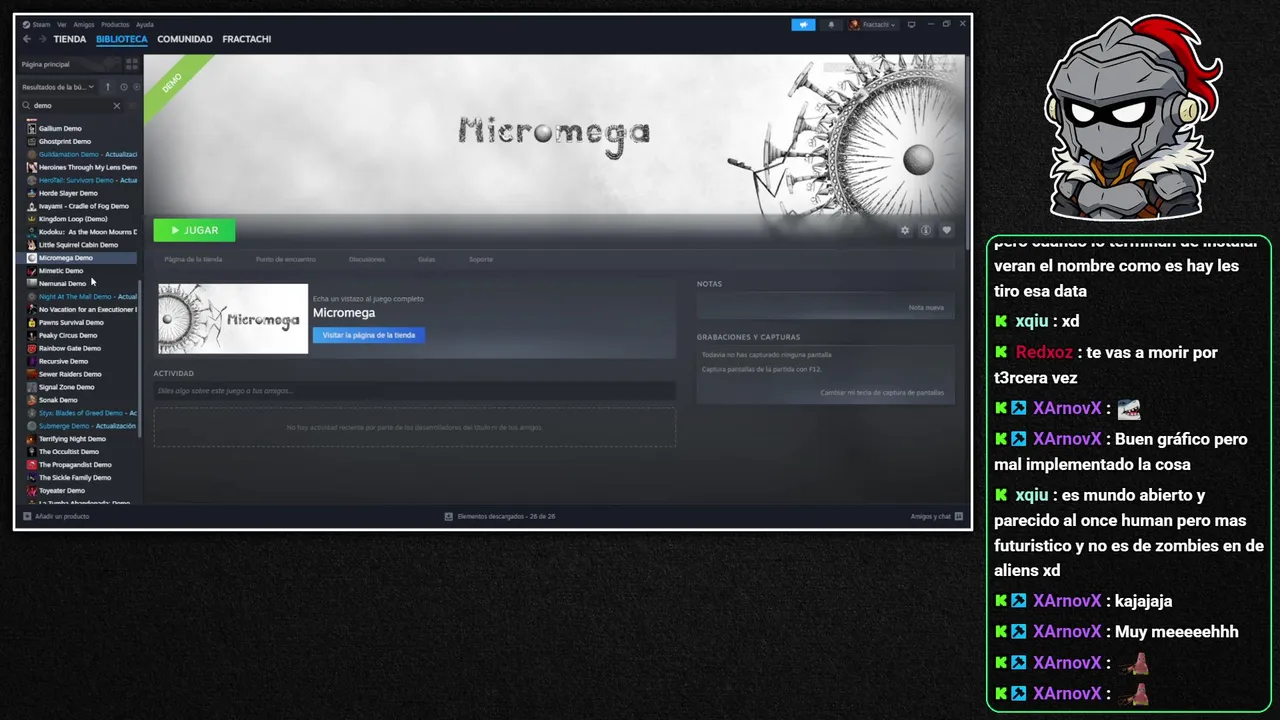The width and height of the screenshot is (1280, 720).
Task: Click the library search field
Action: [70, 105]
